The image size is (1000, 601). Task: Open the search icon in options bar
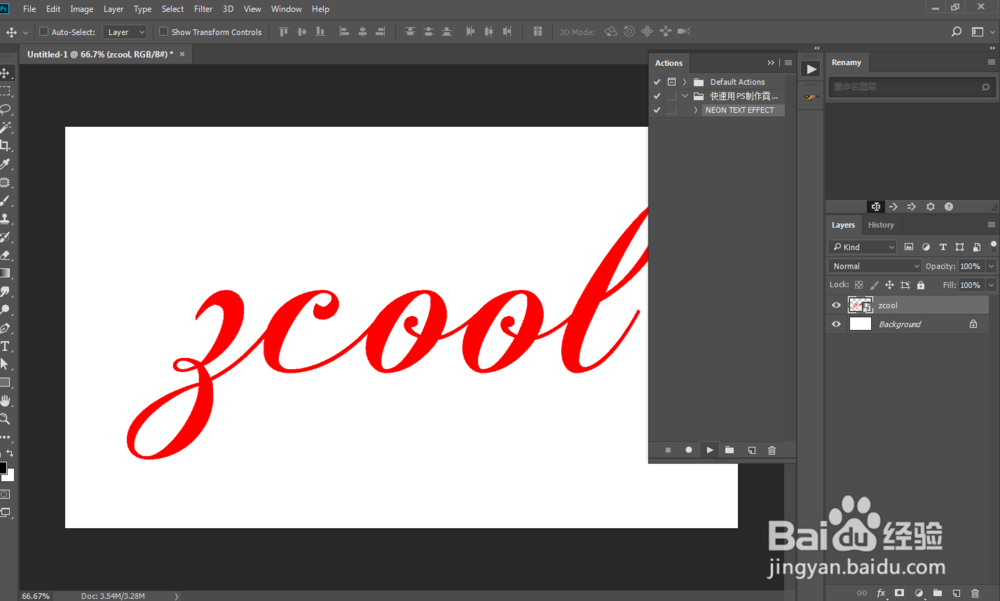pos(956,31)
